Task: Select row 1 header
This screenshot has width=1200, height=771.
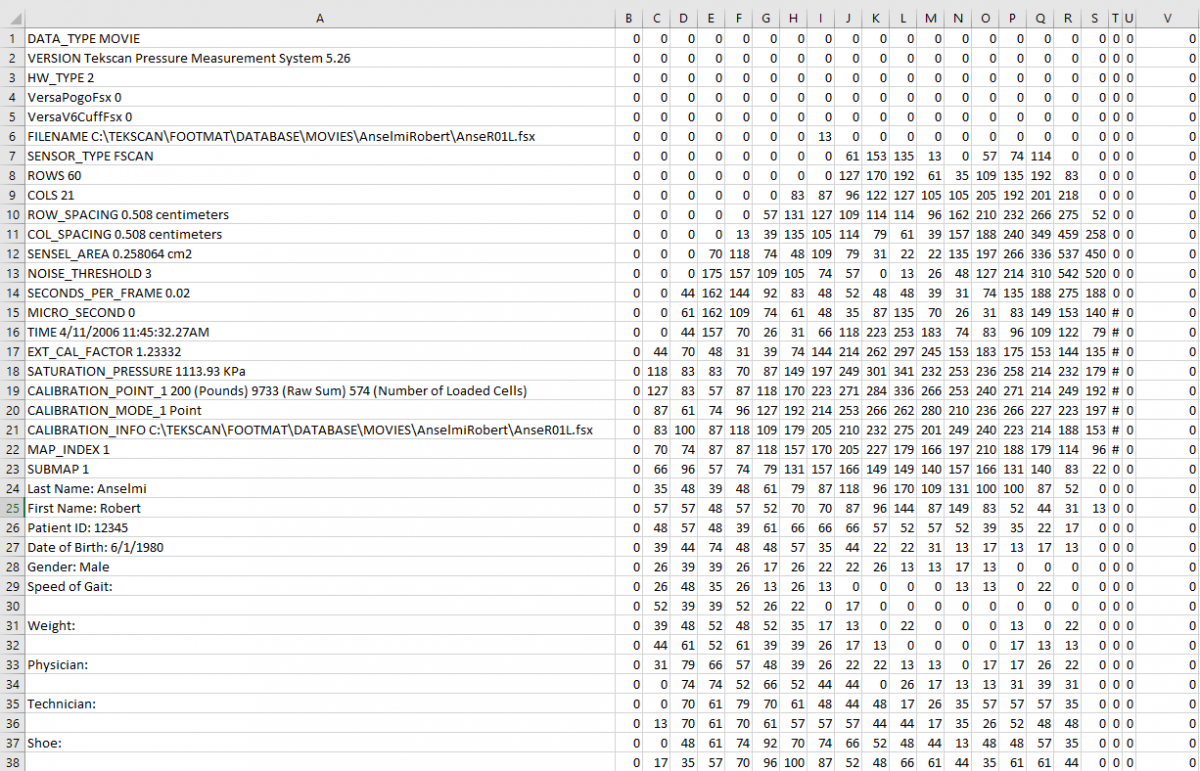Action: click(12, 38)
